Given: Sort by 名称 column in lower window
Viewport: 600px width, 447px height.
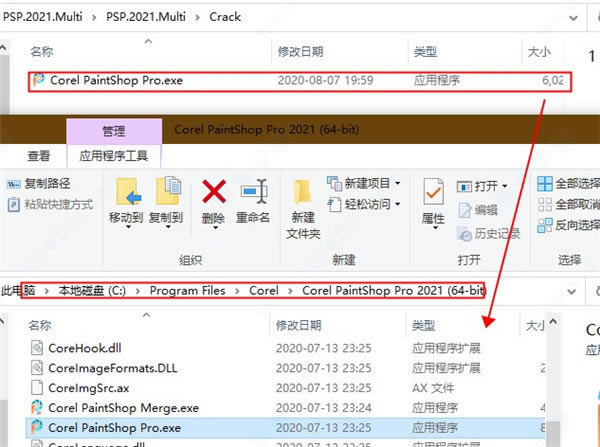Looking at the screenshot, I should pyautogui.click(x=40, y=325).
